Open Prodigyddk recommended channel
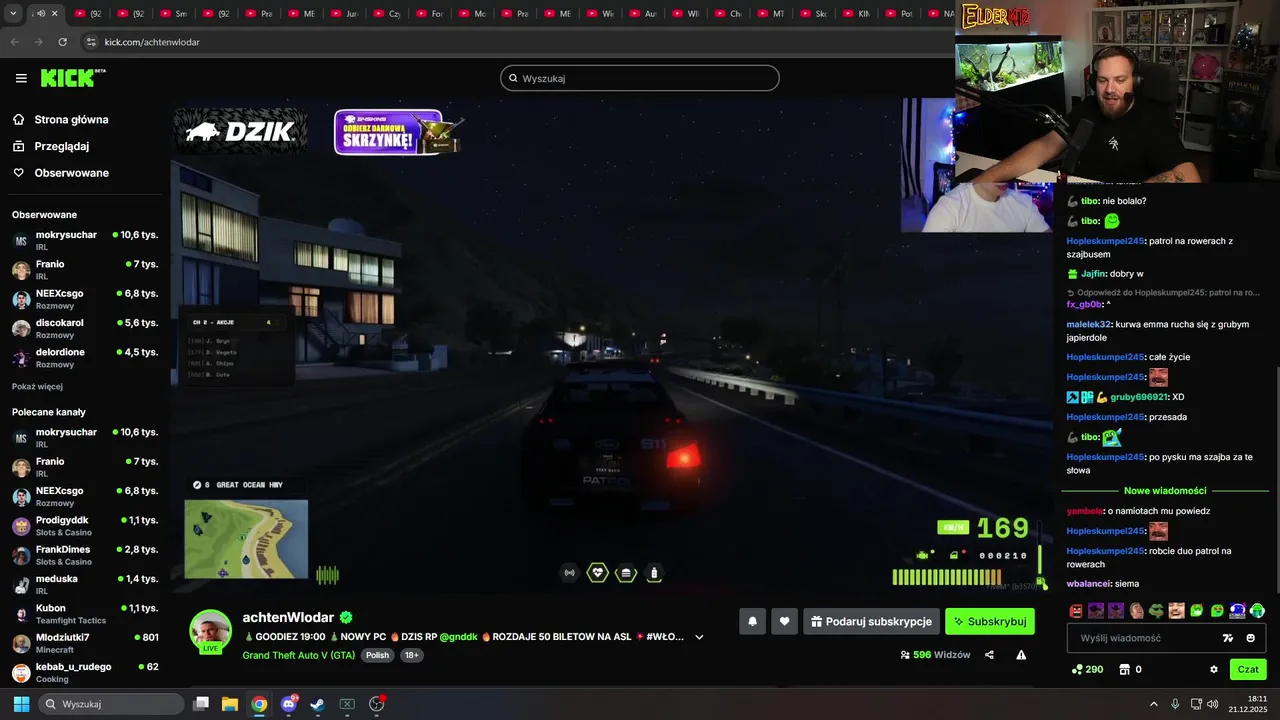Viewport: 1280px width, 720px height. click(x=85, y=526)
